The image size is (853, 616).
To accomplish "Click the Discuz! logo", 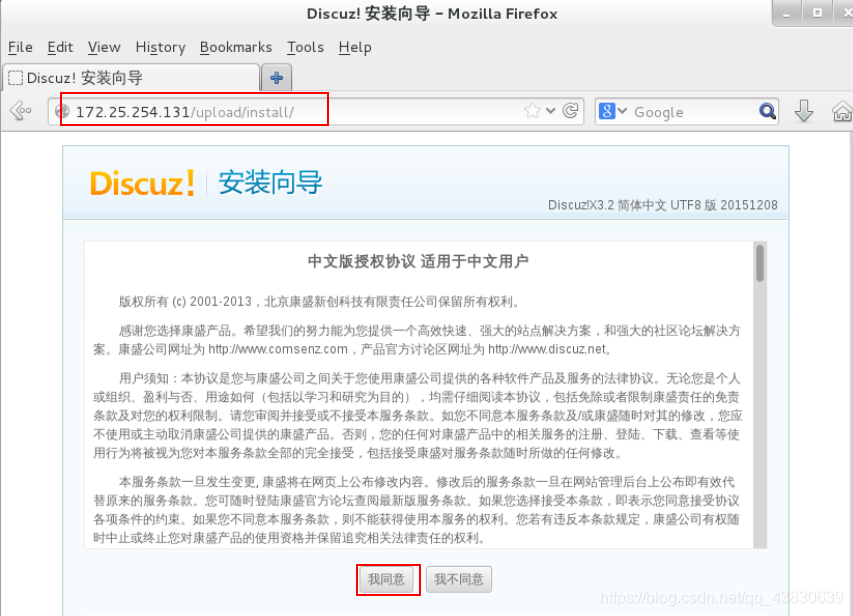I will [142, 183].
